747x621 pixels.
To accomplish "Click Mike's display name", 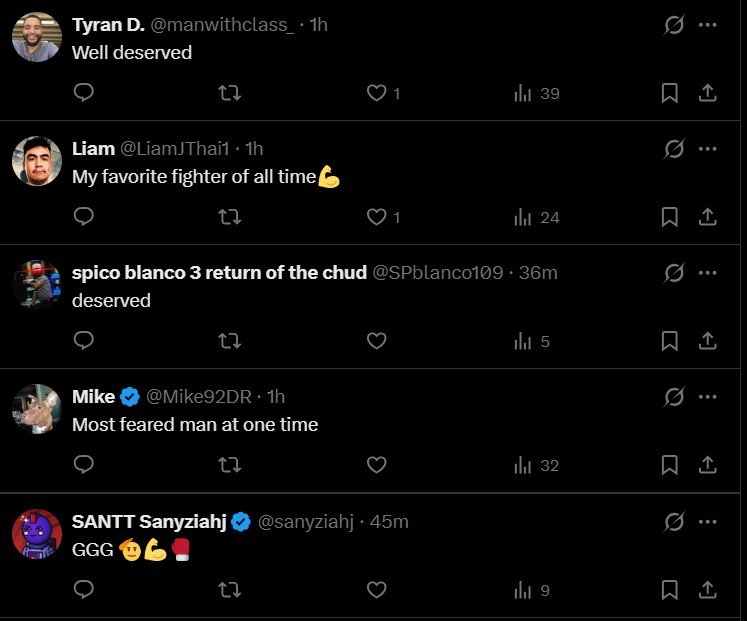I will pos(93,397).
